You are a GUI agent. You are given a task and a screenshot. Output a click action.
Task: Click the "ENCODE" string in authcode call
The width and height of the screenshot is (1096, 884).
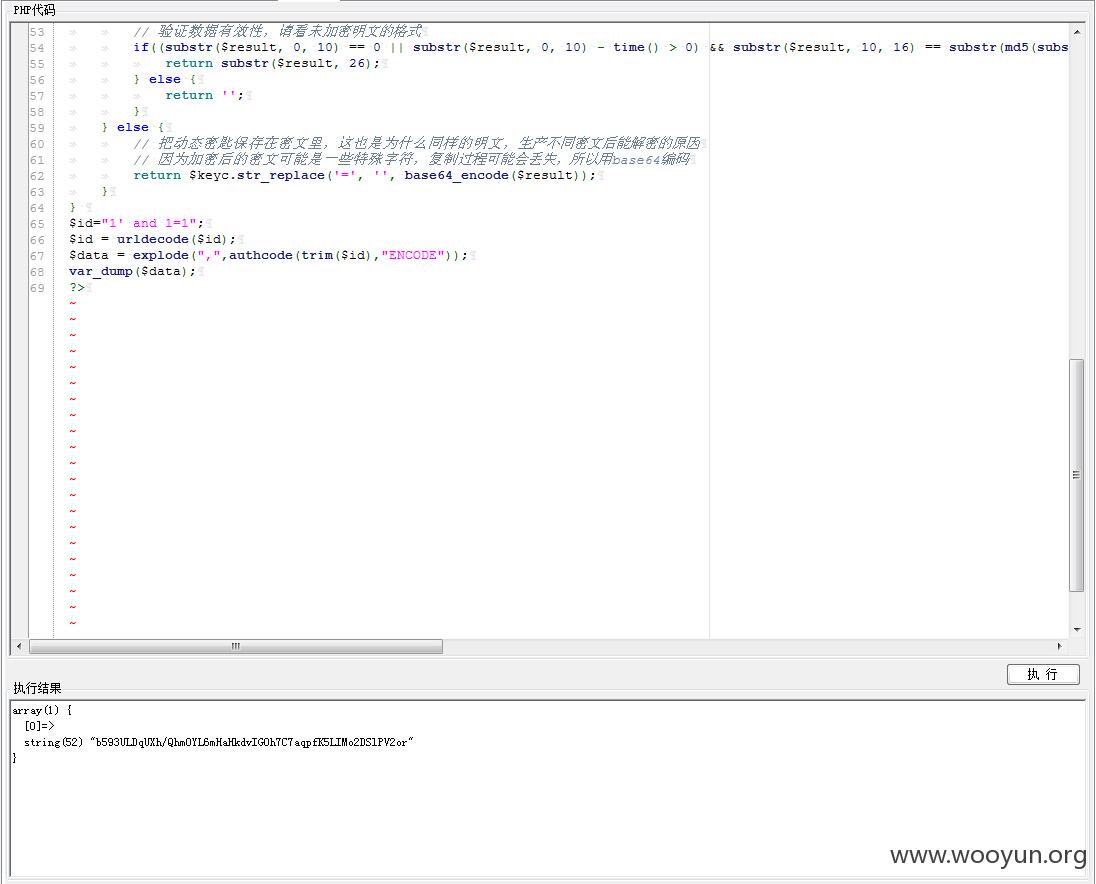412,256
